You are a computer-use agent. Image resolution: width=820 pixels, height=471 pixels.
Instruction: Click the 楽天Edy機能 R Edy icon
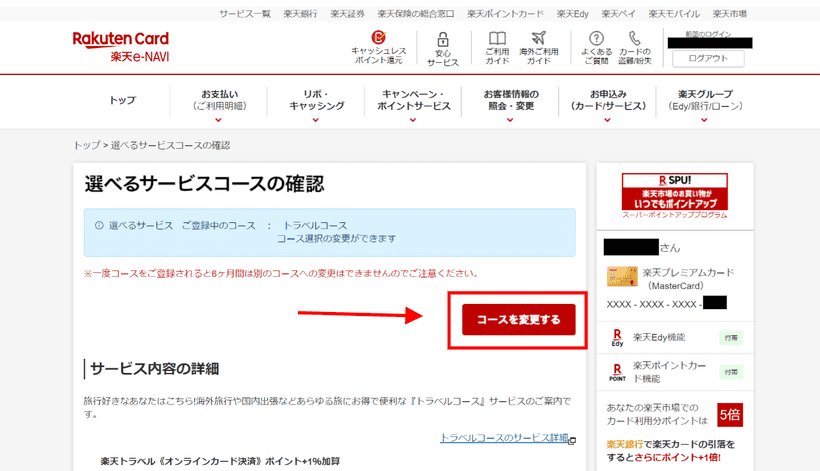[x=617, y=338]
